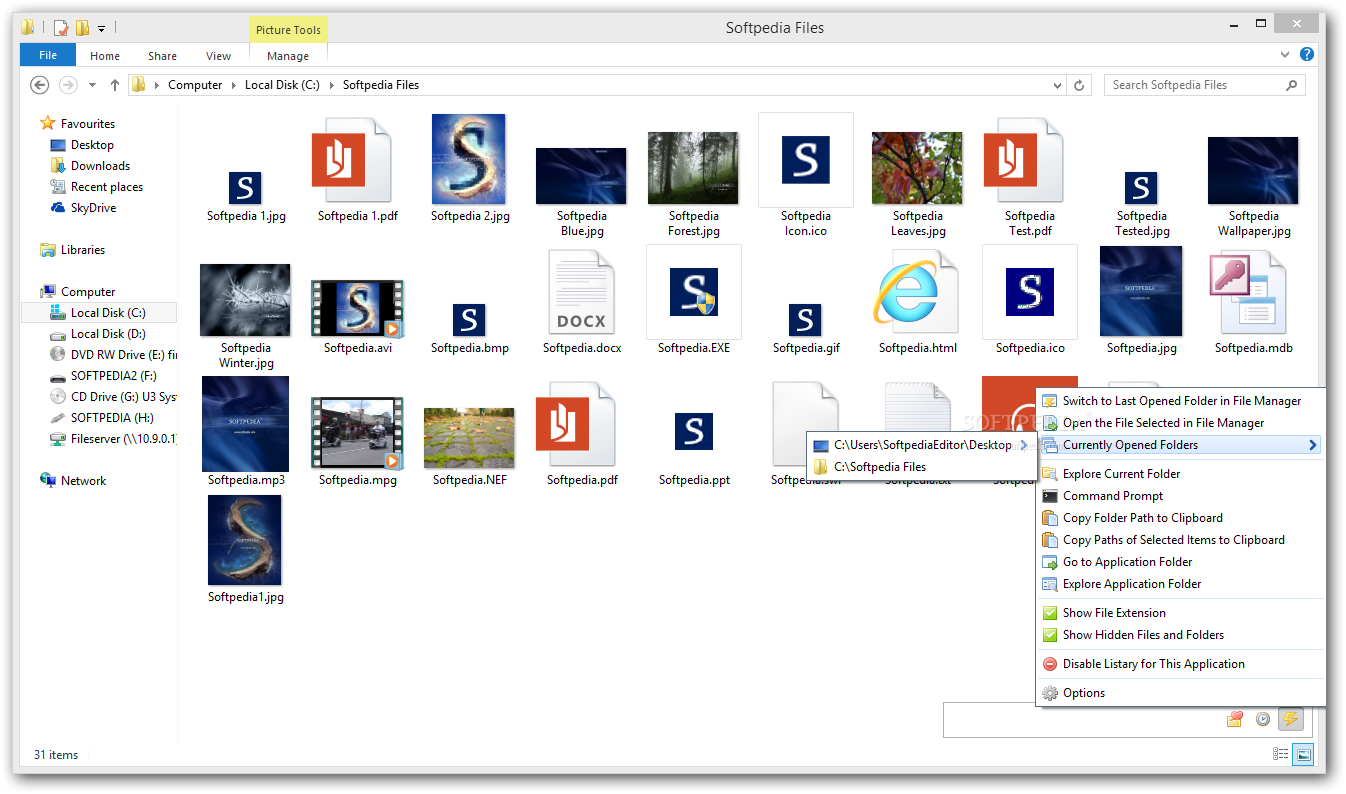The height and width of the screenshot is (794, 1346).
Task: Select Explore Application Folder
Action: coord(1132,584)
